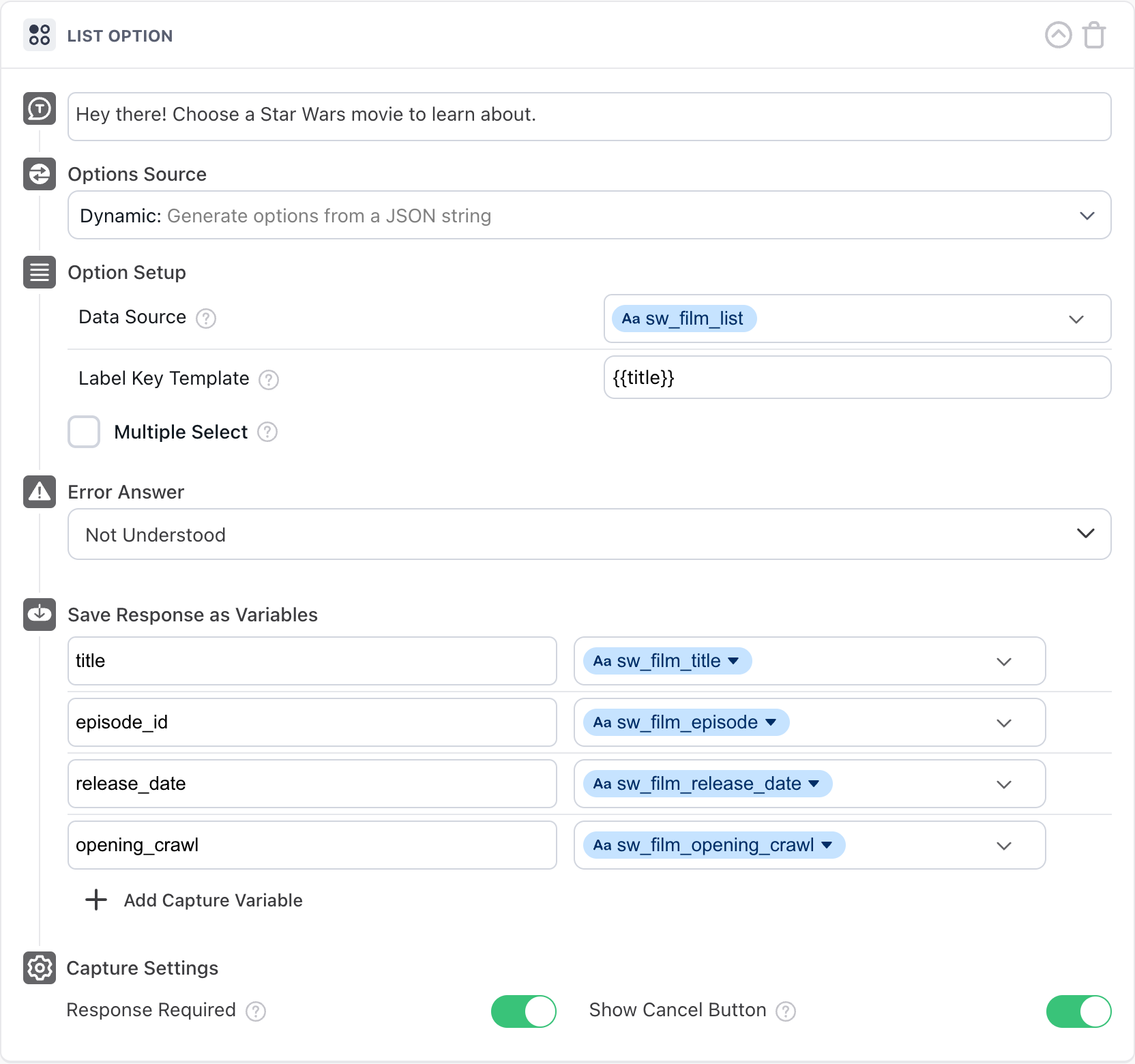Image resolution: width=1135 pixels, height=1064 pixels.
Task: Click the help icon next to Data Source
Action: click(206, 319)
